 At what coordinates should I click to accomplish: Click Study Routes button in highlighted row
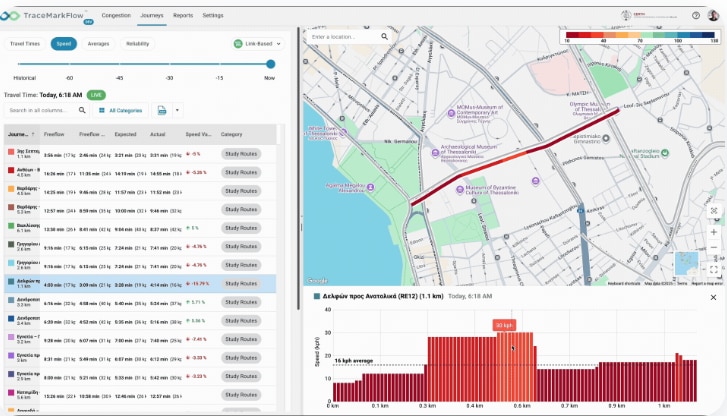point(240,283)
